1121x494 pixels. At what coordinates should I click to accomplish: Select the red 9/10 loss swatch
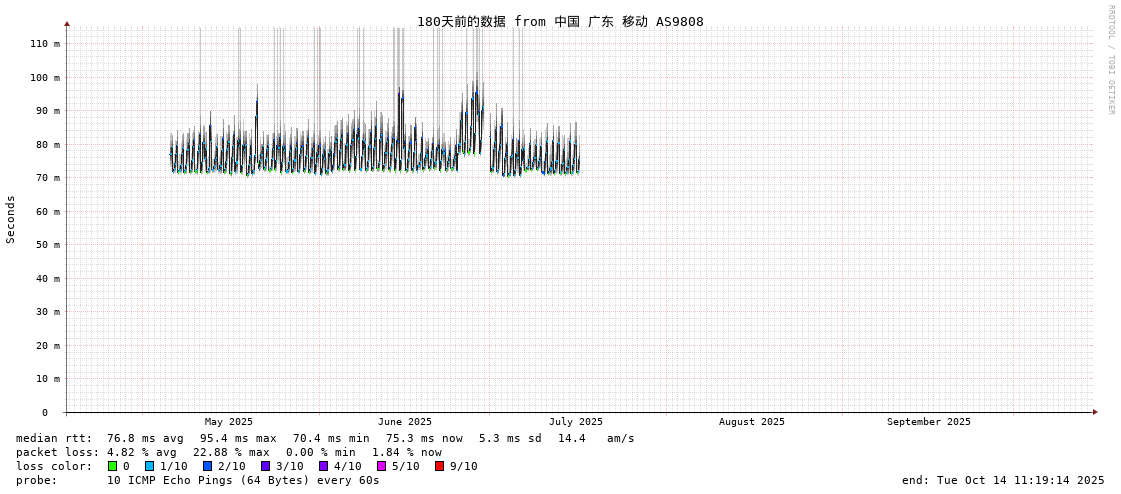tap(440, 466)
